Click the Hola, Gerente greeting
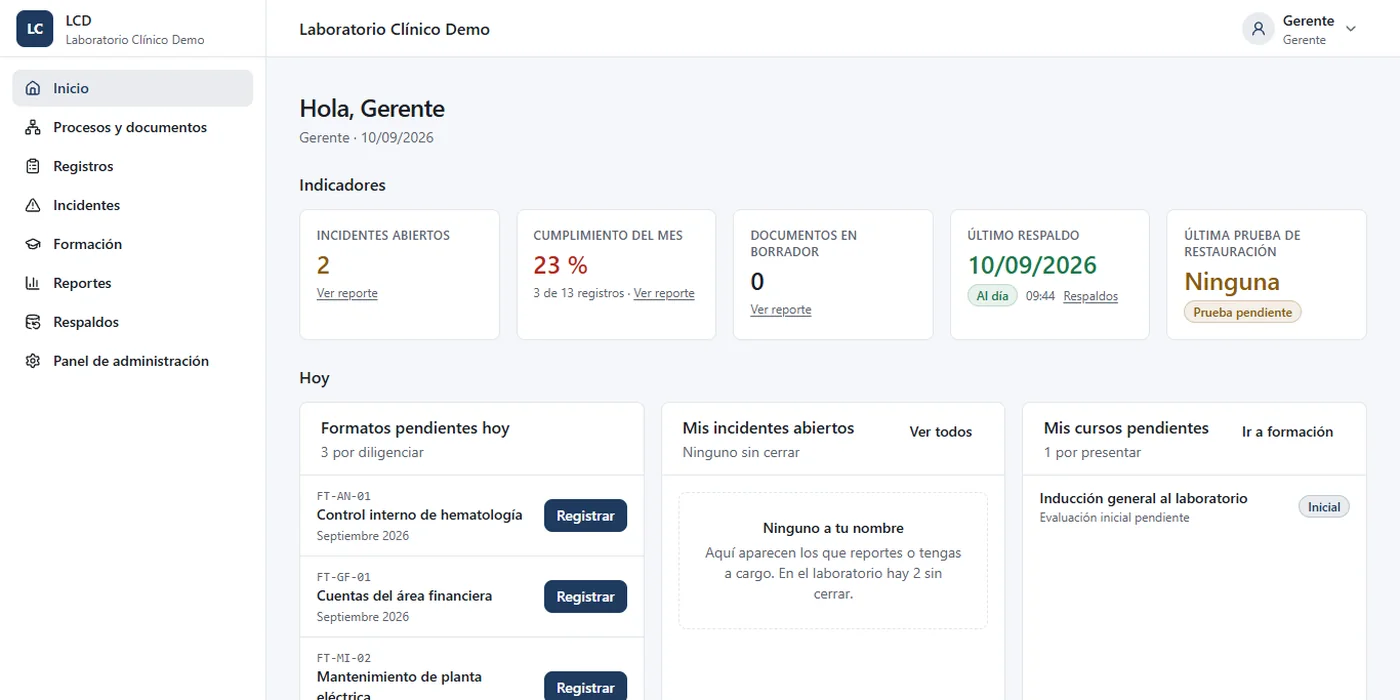Image resolution: width=1400 pixels, height=700 pixels. coord(372,108)
